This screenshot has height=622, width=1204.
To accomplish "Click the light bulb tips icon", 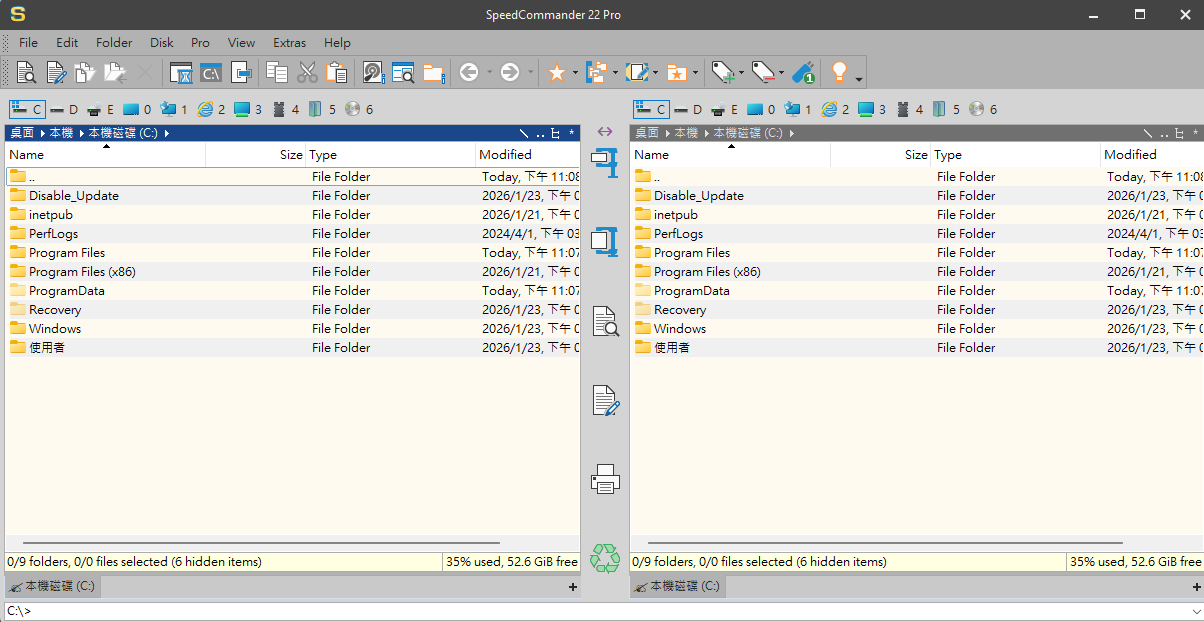I will point(839,72).
